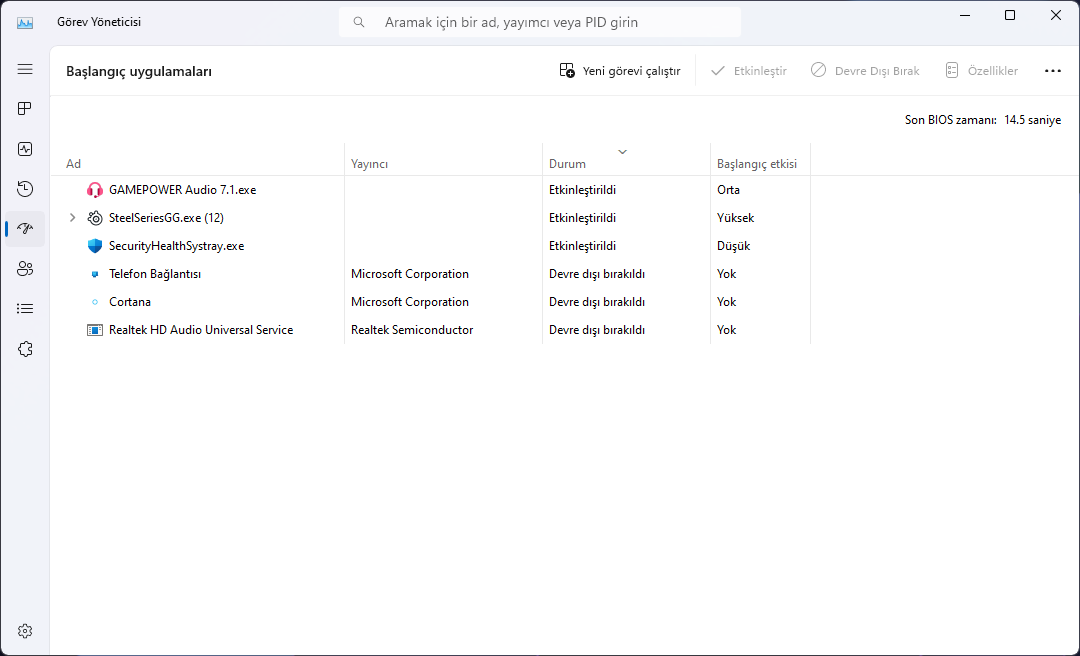Open the three-dot more options menu
Screen dimensions: 1080x656
pyautogui.click(x=1052, y=71)
